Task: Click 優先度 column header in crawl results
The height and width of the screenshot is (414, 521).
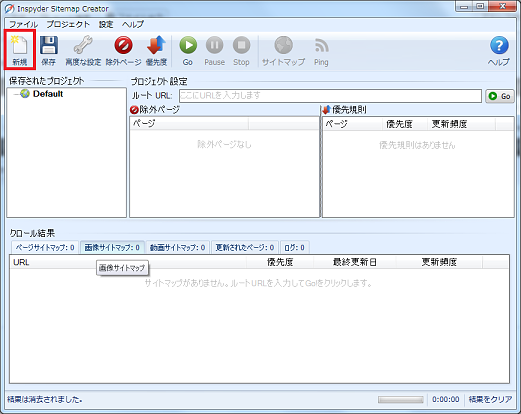Action: [280, 262]
